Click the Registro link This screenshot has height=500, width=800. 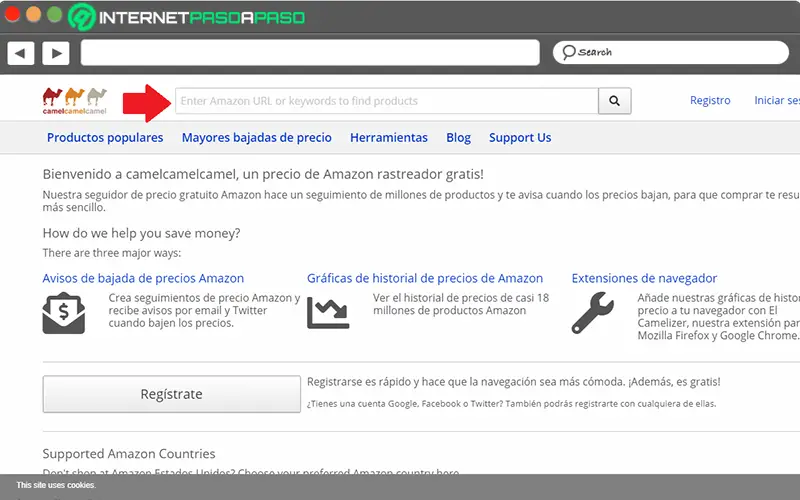[710, 101]
